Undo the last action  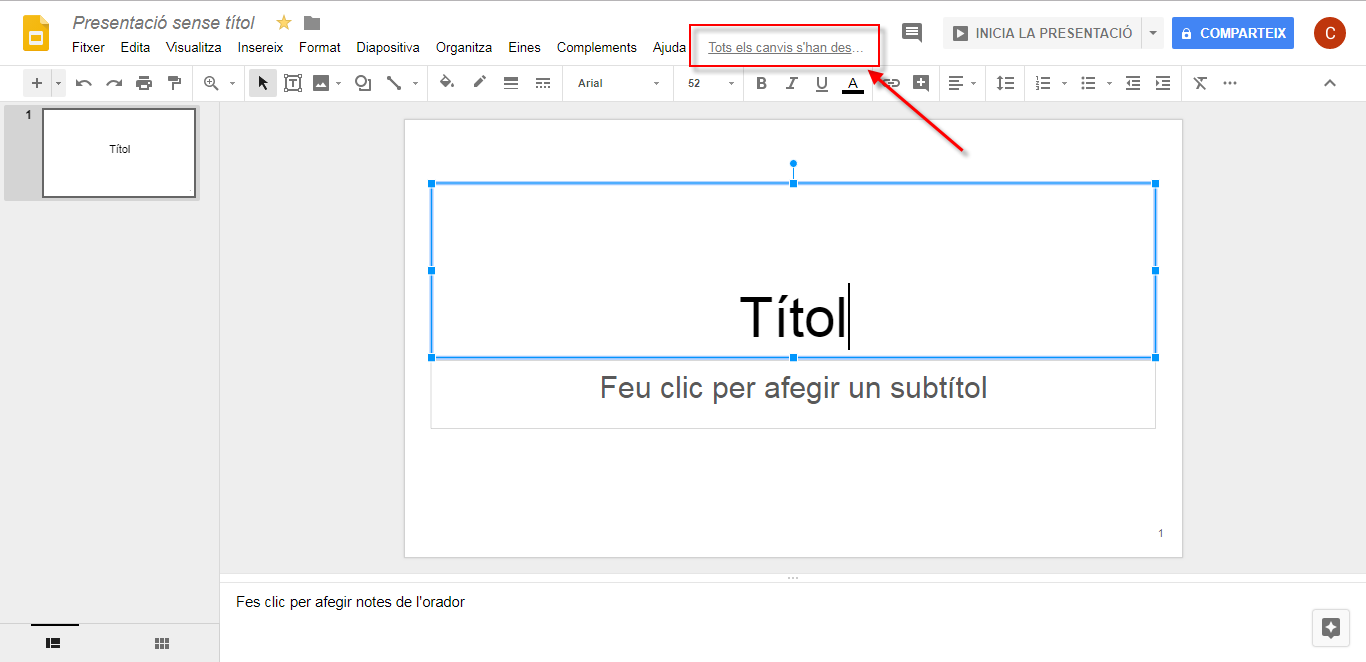tap(84, 83)
